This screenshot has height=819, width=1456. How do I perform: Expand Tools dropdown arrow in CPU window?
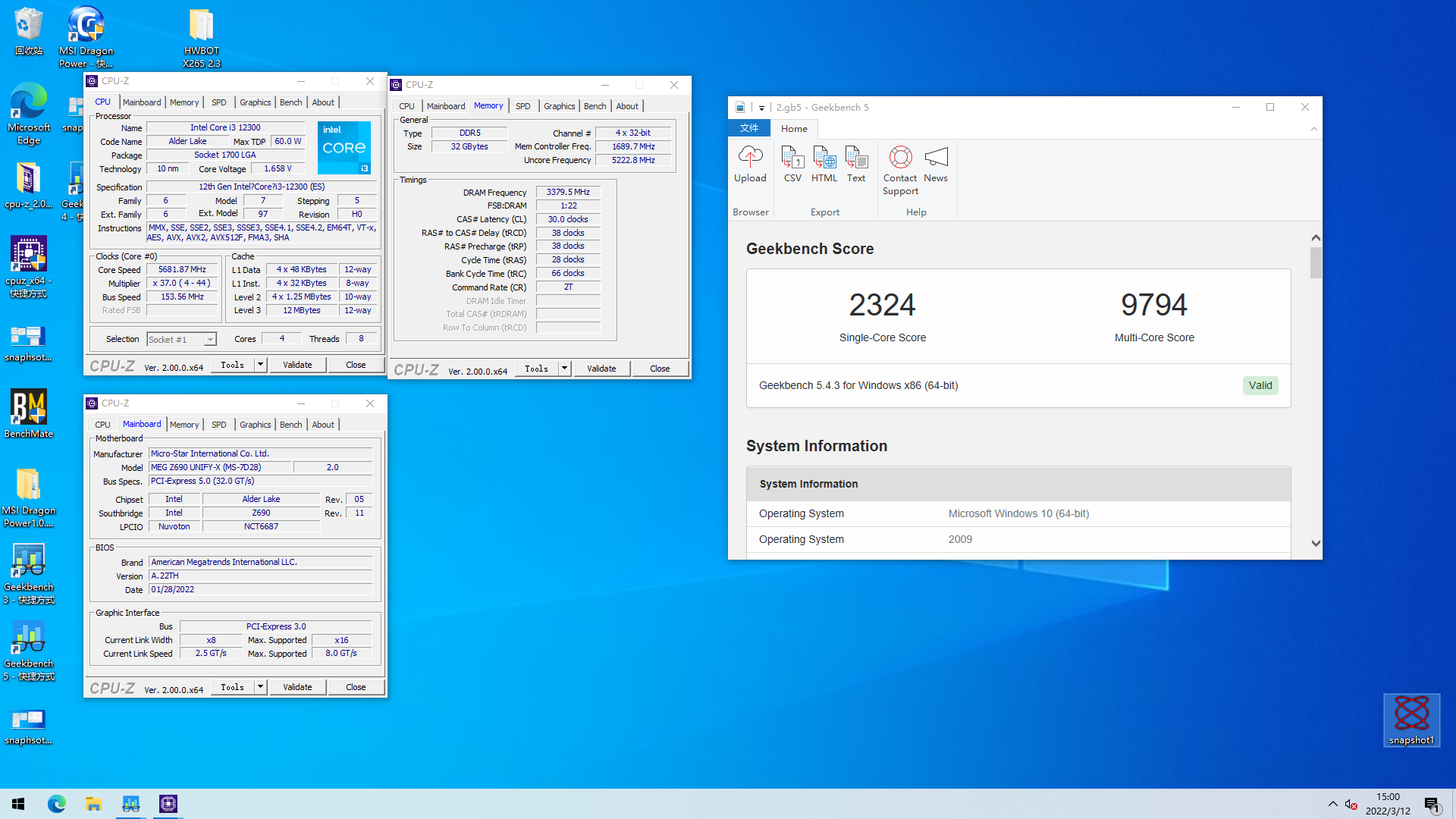click(260, 365)
